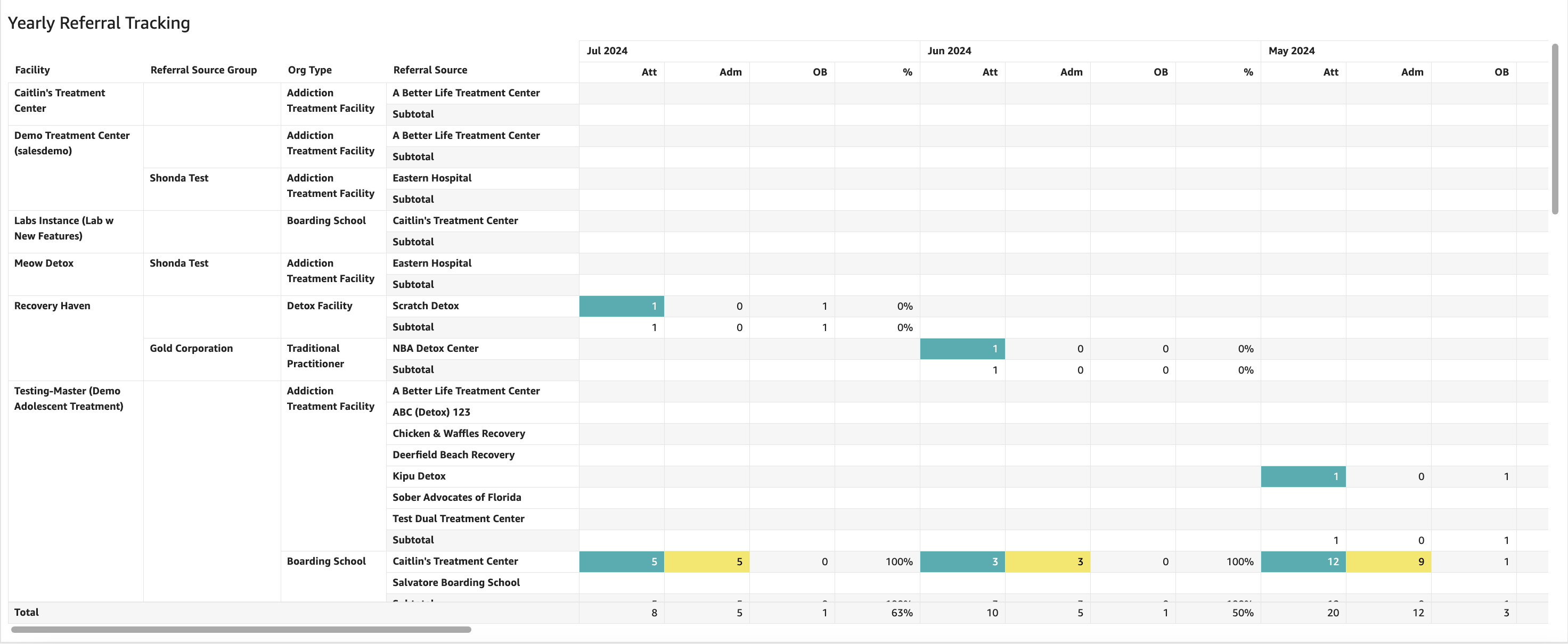Viewport: 1568px width, 644px height.
Task: Click teal Scratch Detox Jul Att cell
Action: click(621, 306)
